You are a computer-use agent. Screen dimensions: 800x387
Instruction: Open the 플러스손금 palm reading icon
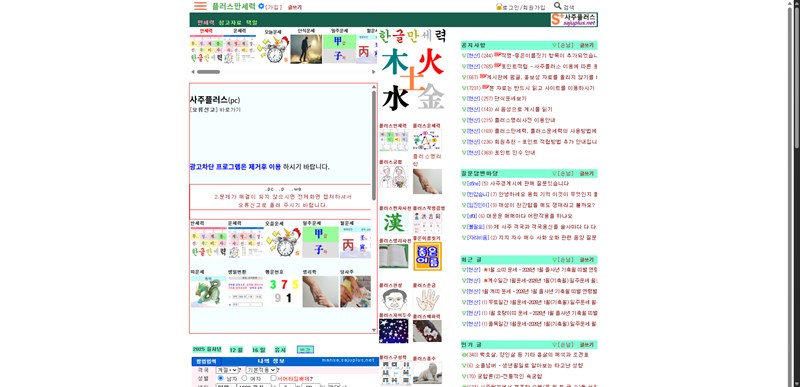(x=427, y=299)
